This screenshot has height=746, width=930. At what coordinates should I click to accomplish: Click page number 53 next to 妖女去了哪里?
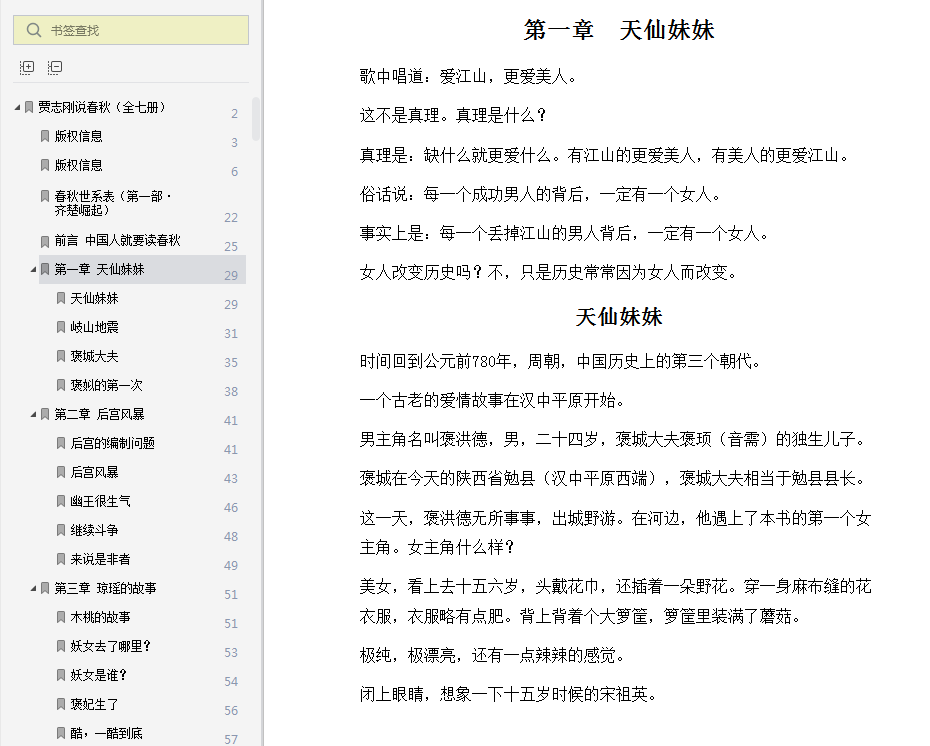pos(231,653)
